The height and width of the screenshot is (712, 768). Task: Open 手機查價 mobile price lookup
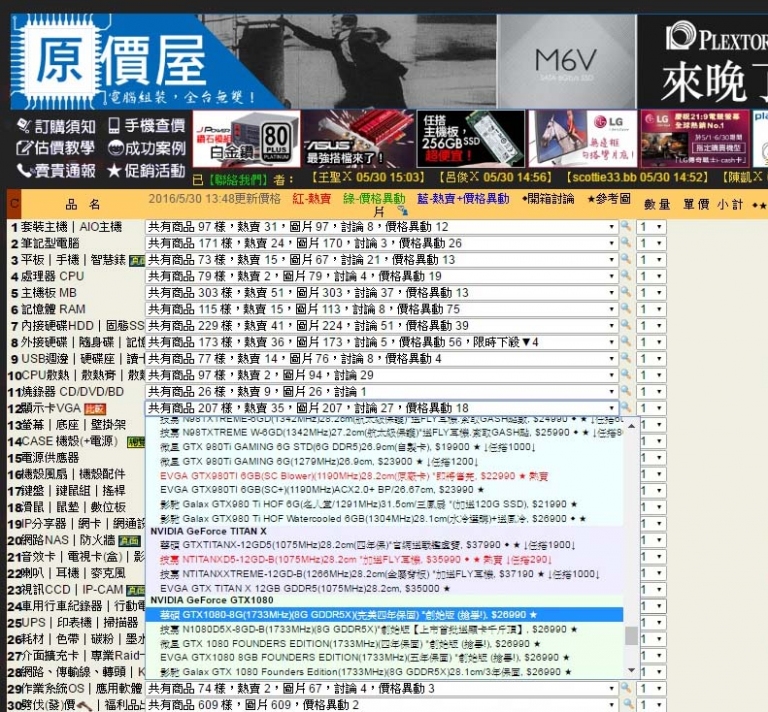(x=146, y=126)
